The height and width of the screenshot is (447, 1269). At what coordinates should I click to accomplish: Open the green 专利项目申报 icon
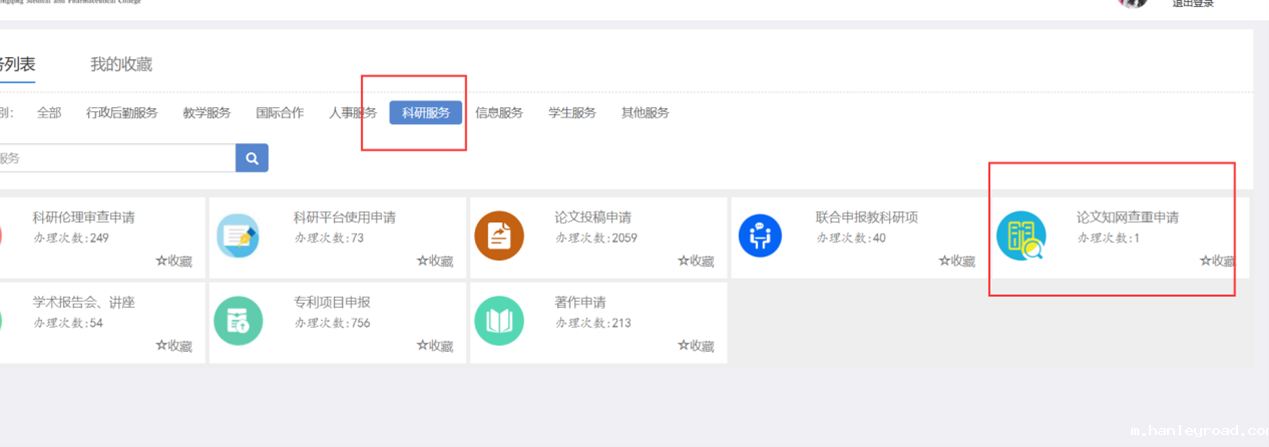238,322
